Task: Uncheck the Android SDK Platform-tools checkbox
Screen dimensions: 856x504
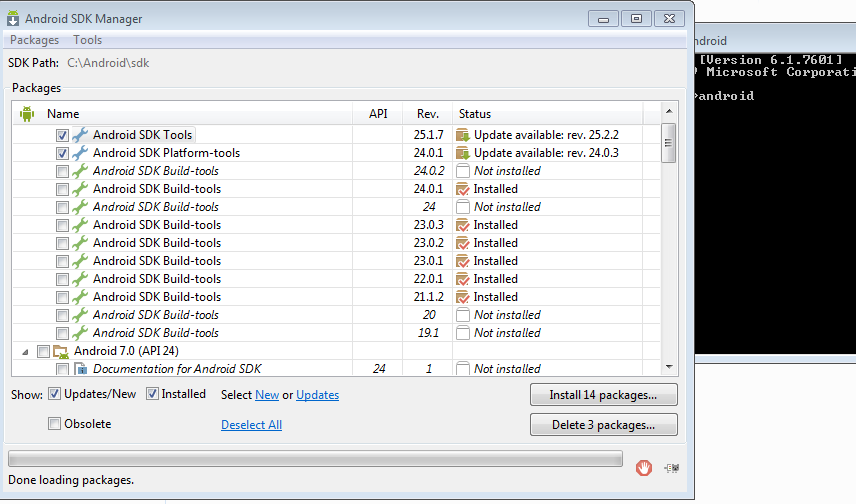Action: coord(62,153)
